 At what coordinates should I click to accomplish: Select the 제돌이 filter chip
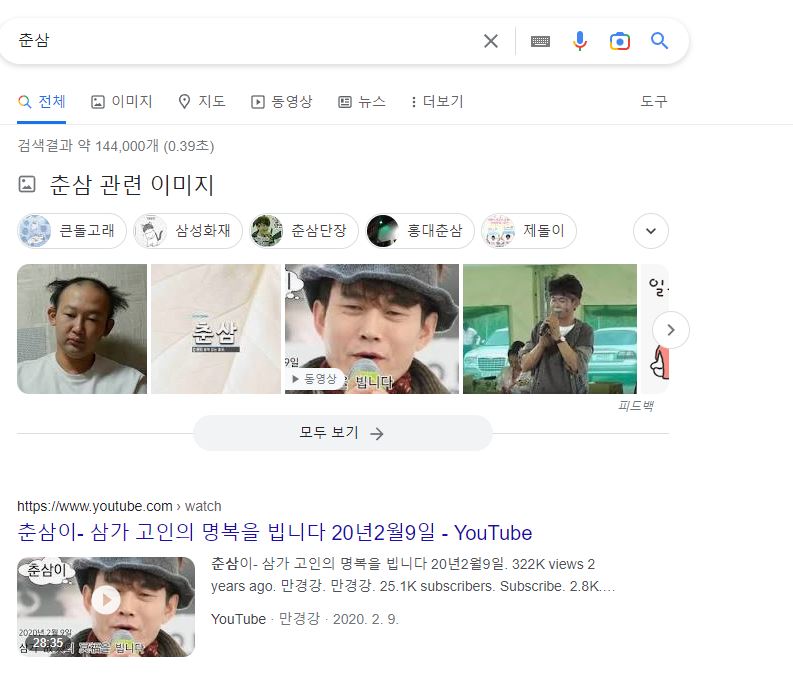[528, 231]
